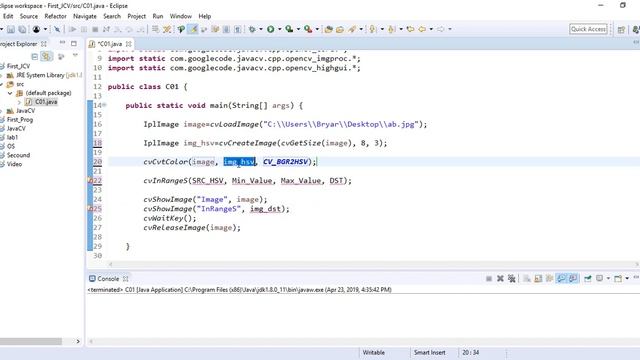Image resolution: width=640 pixels, height=360 pixels.
Task: Click editor horizontal scrollbar
Action: pyautogui.click(x=373, y=264)
